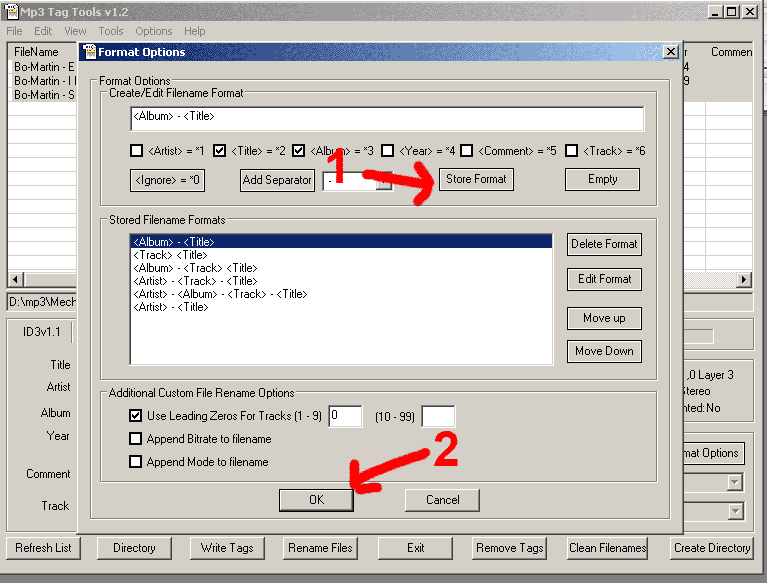Open the Edit menu
Viewport: 767px width, 583px height.
43,31
